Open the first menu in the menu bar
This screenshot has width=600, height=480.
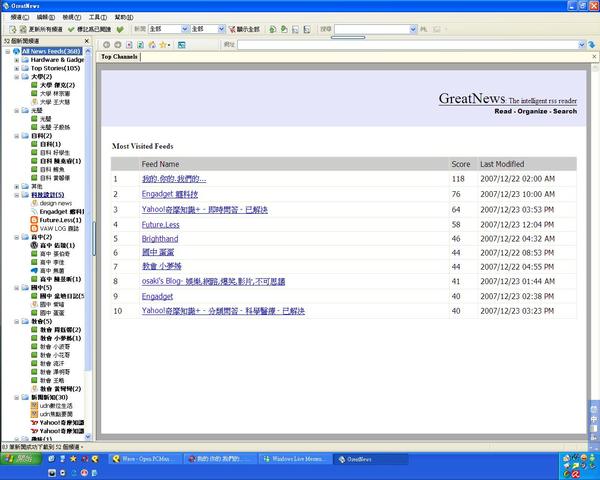pyautogui.click(x=20, y=17)
